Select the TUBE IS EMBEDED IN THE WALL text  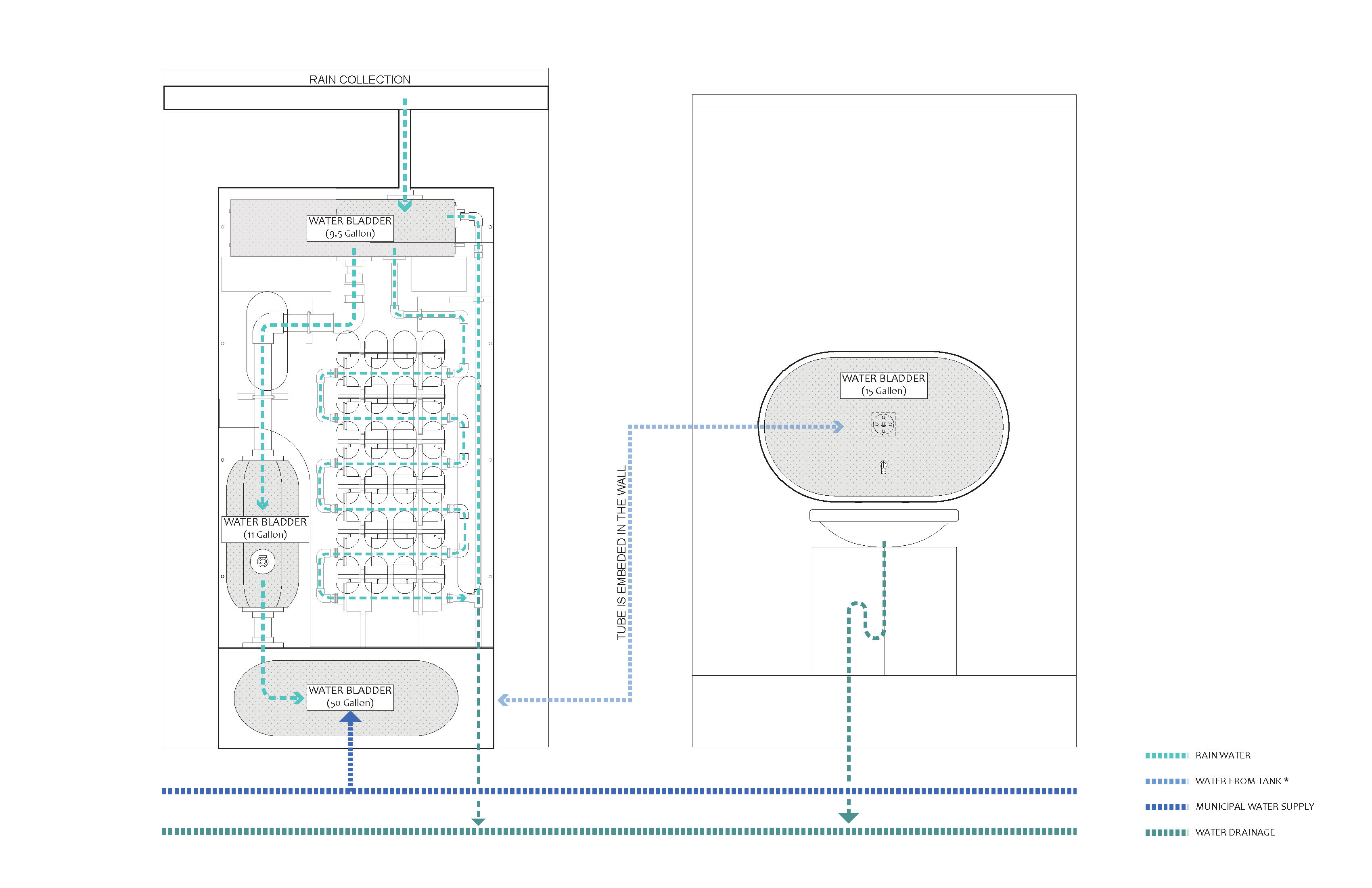(x=621, y=553)
